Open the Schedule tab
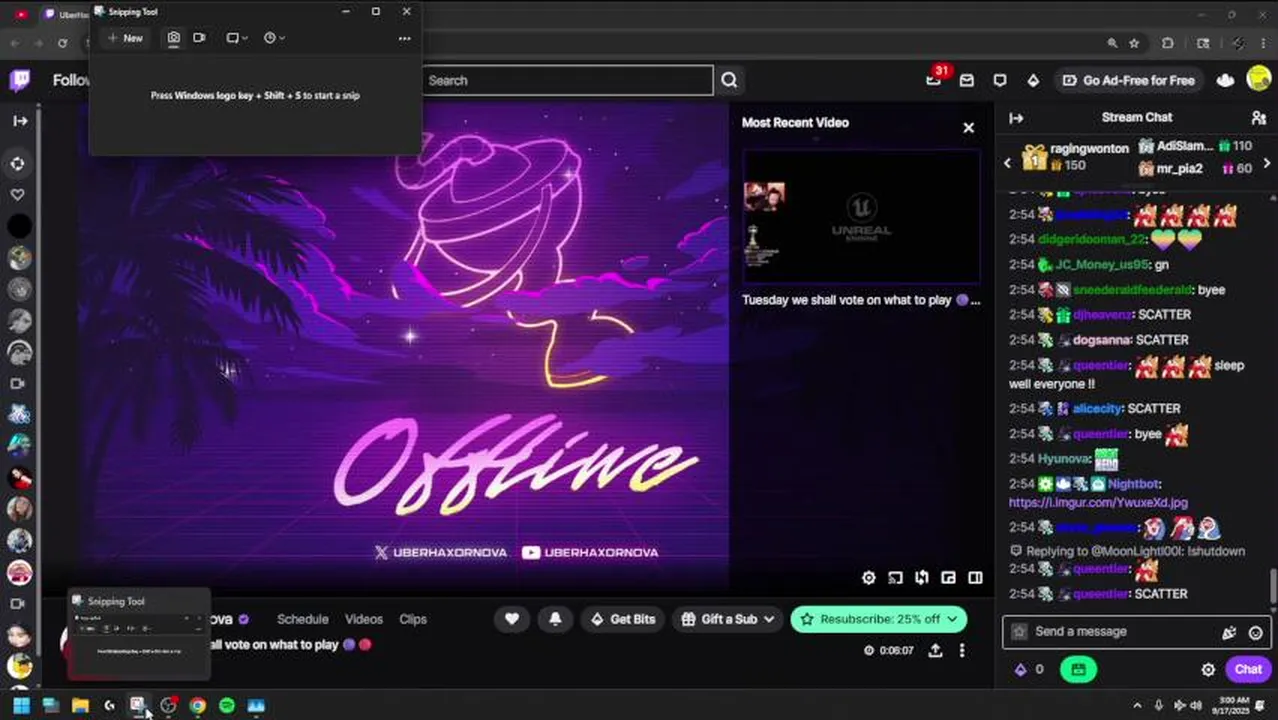This screenshot has height=720, width=1278. click(x=302, y=619)
